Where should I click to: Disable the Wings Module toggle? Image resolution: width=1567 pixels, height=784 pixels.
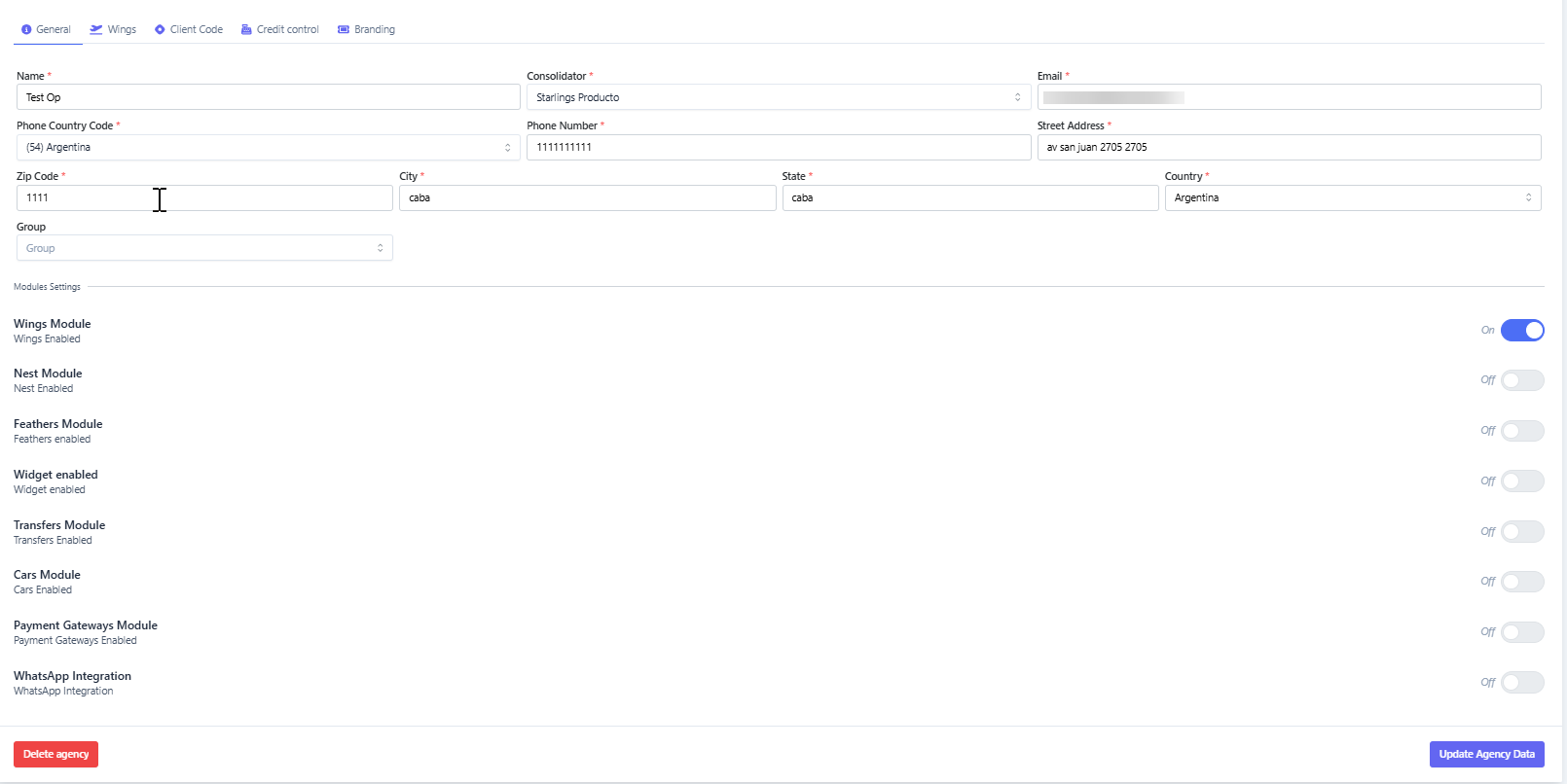[x=1521, y=331]
